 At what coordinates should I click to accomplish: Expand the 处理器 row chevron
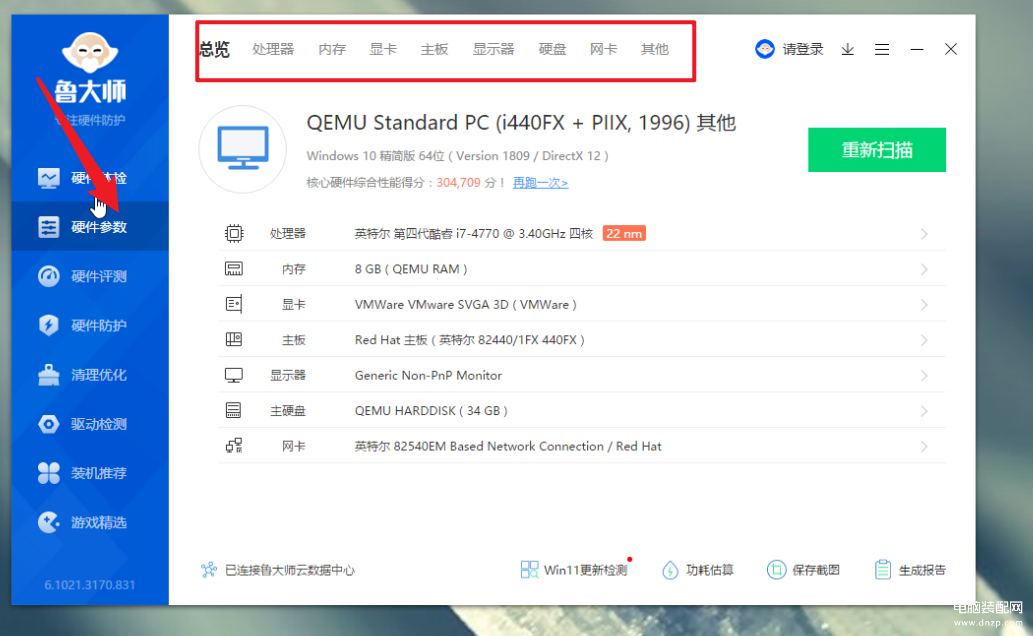[x=924, y=234]
